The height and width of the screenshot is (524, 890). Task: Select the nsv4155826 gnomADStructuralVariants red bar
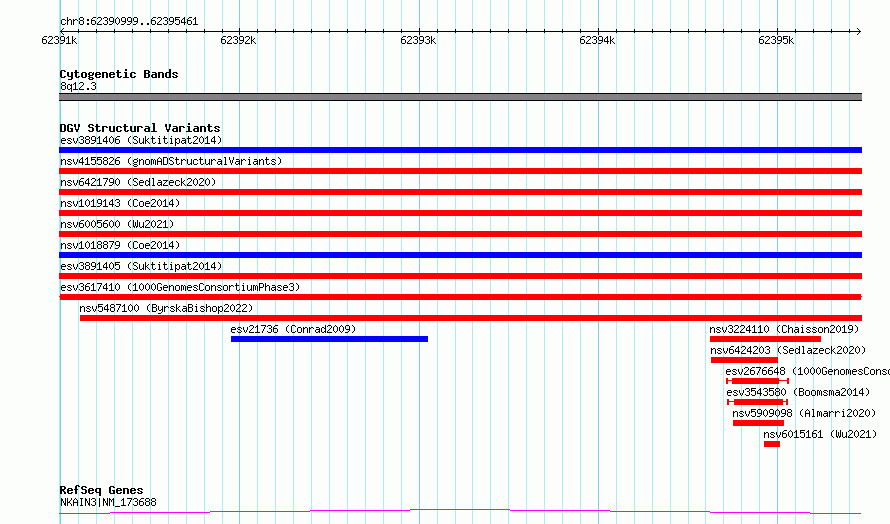click(x=460, y=171)
